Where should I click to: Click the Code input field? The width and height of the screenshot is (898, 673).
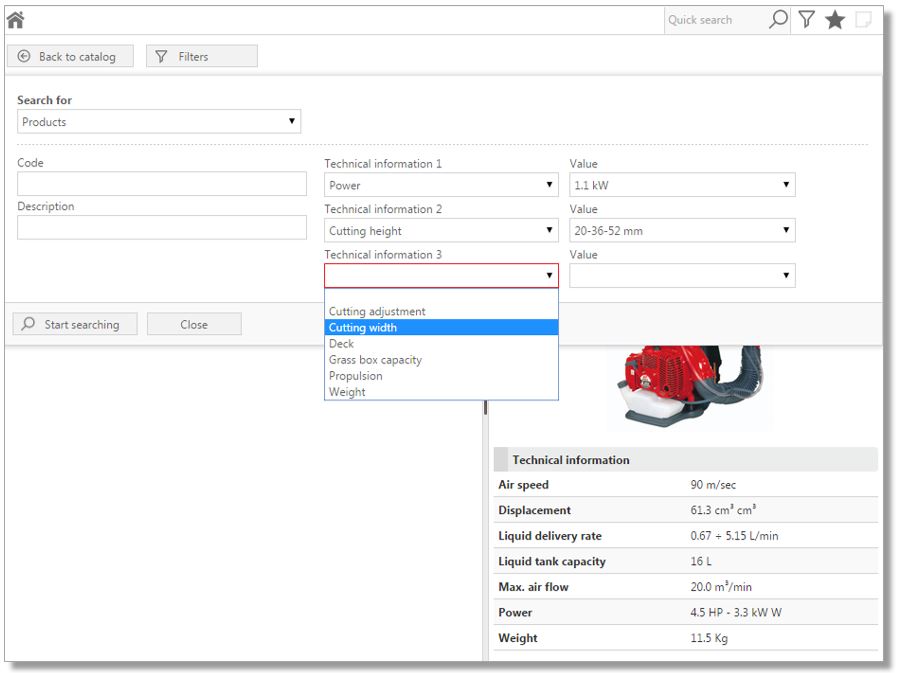(162, 184)
